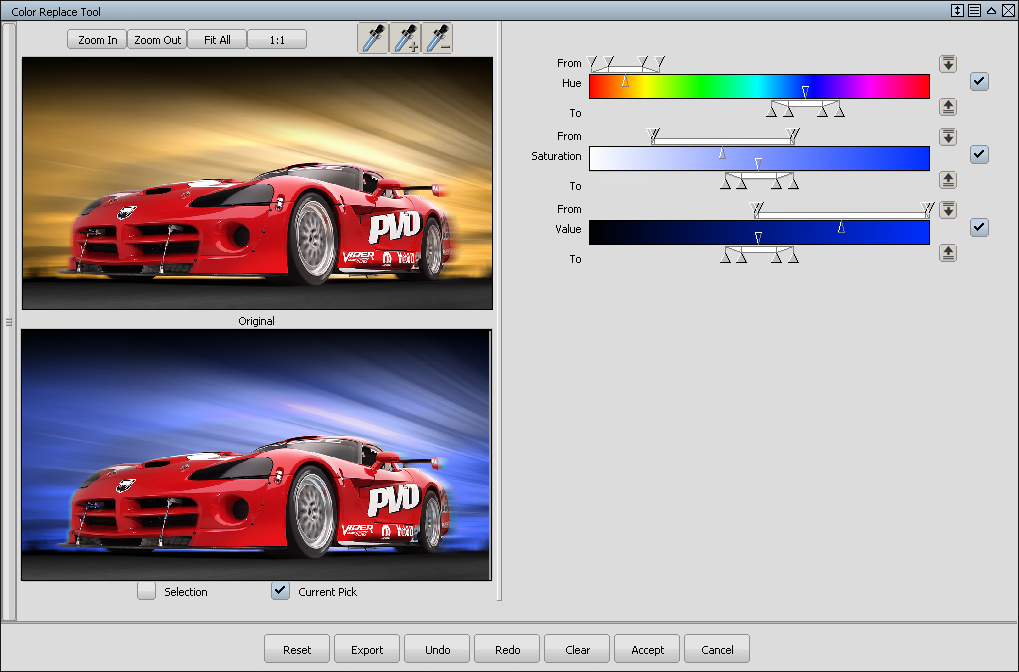
Task: Disable the Hue channel checkbox
Action: point(979,82)
